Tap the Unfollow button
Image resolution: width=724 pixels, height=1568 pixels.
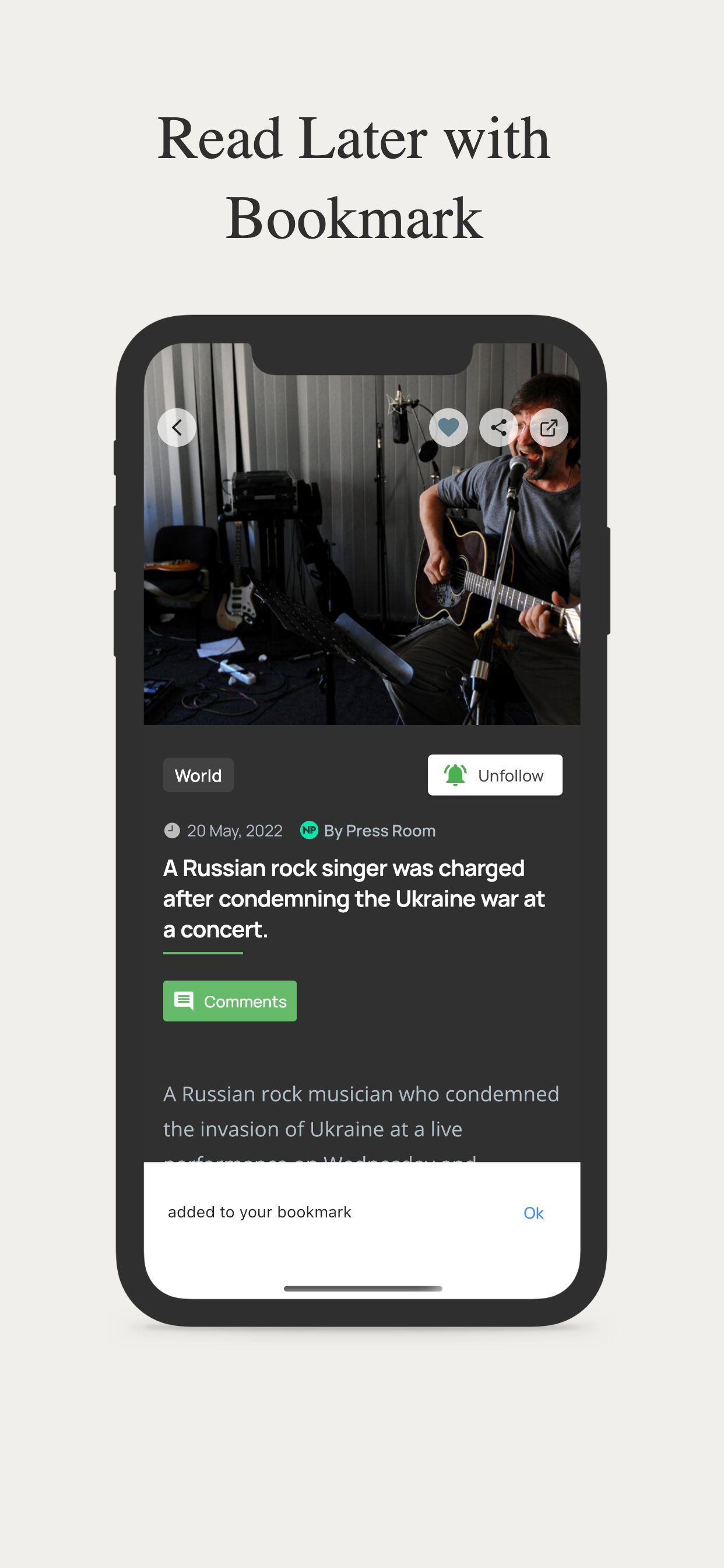tap(495, 775)
